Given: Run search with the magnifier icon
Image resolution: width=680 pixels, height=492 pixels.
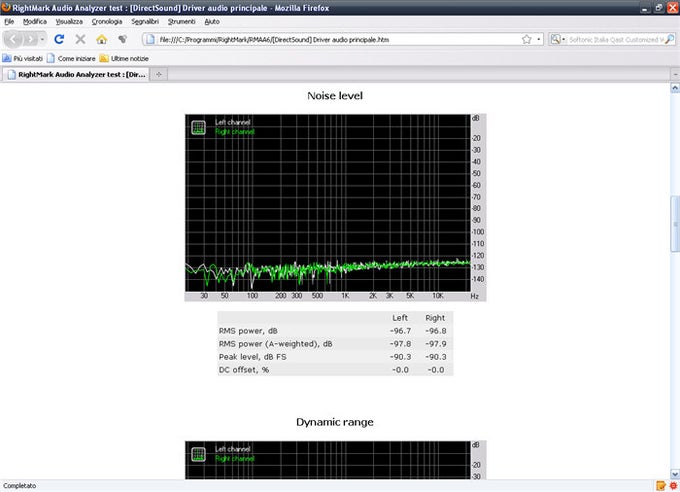Looking at the screenshot, I should click(x=670, y=39).
